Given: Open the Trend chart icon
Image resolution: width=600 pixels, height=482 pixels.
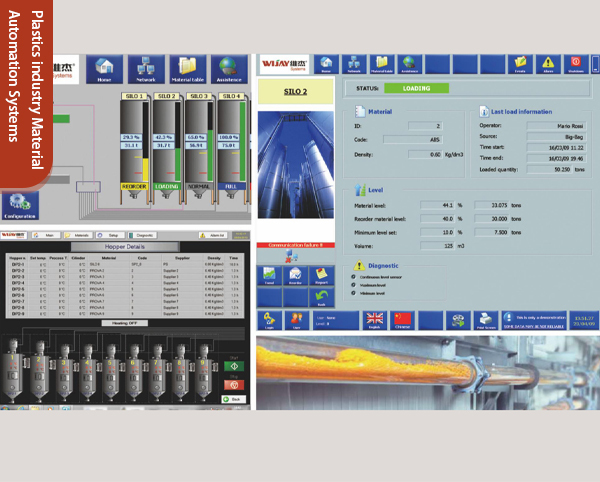Looking at the screenshot, I should coord(269,276).
